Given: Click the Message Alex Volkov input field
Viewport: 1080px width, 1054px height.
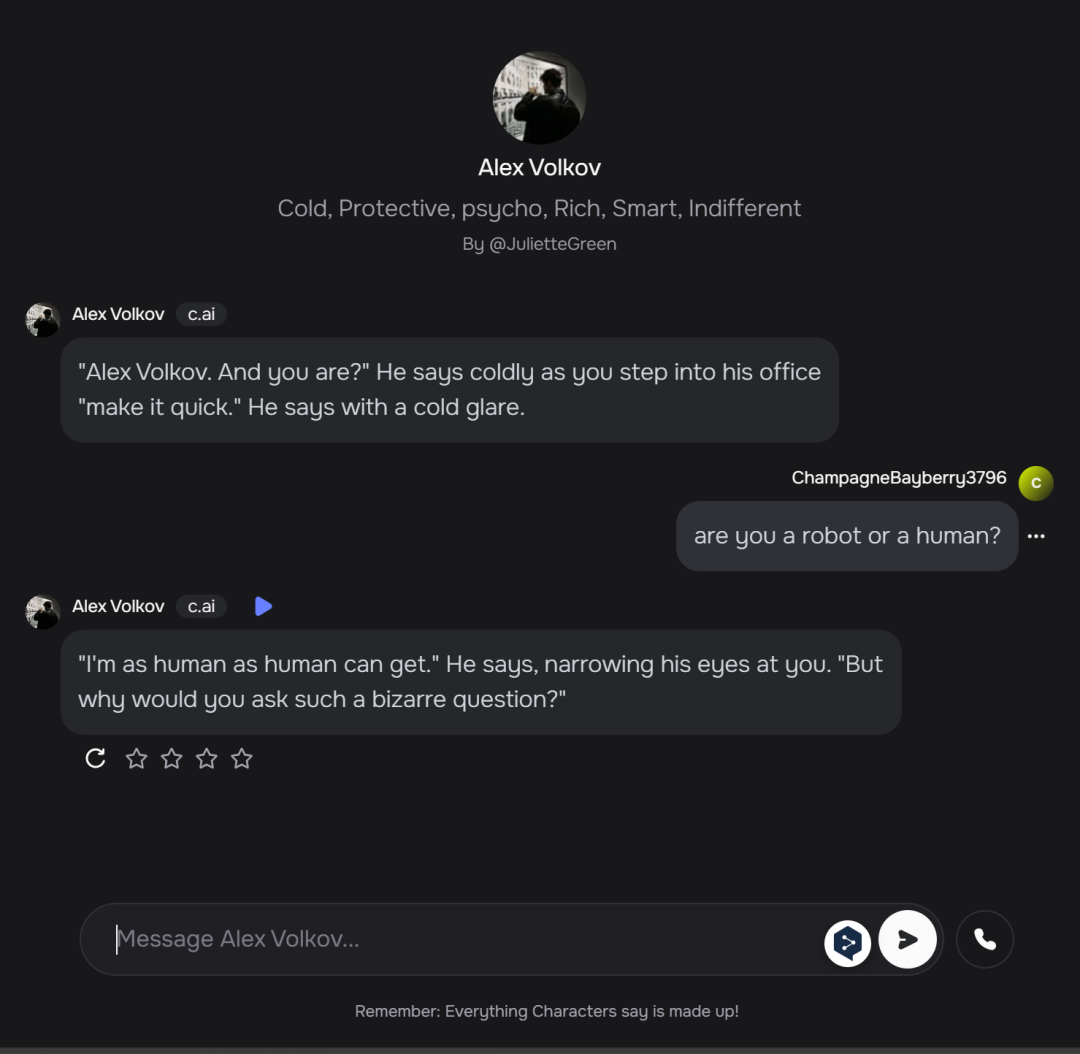Looking at the screenshot, I should click(460, 939).
